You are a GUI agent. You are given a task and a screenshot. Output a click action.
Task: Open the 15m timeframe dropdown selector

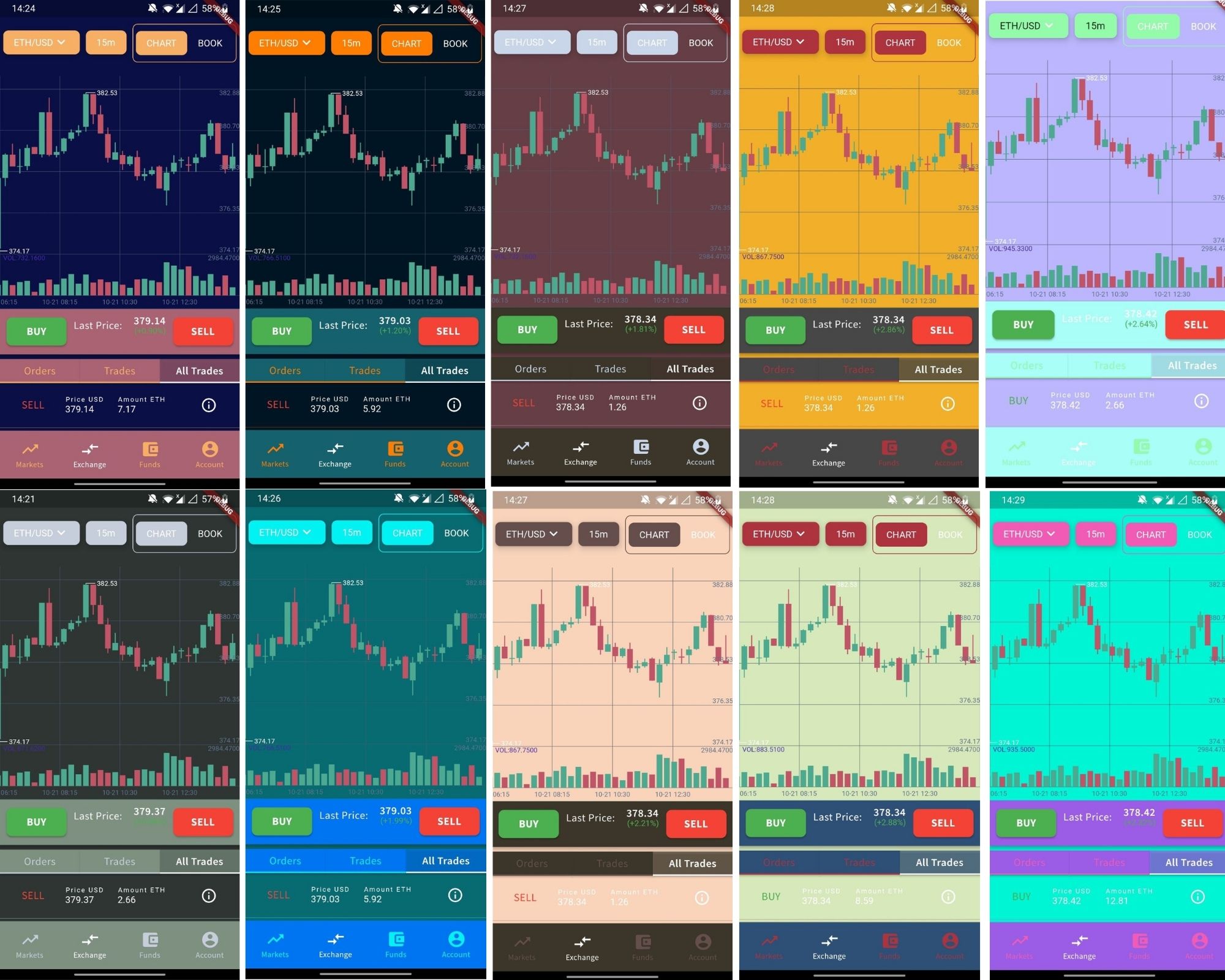tap(108, 42)
